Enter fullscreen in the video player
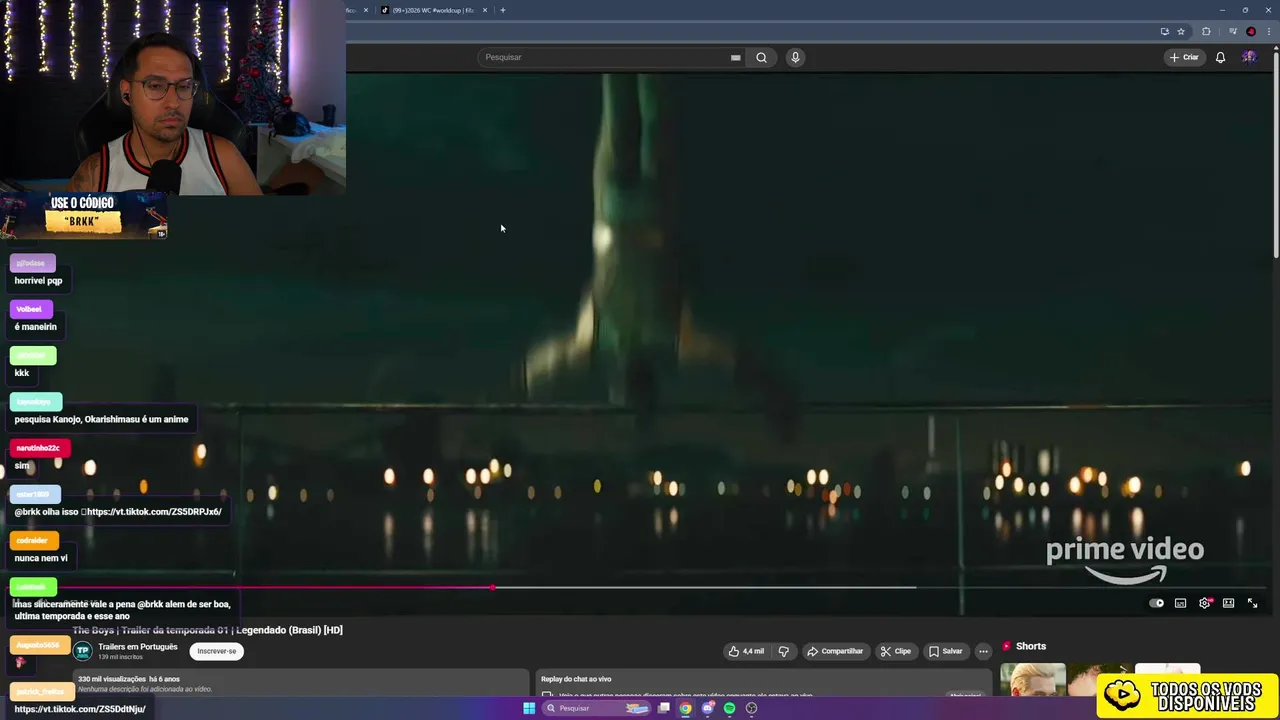Image resolution: width=1280 pixels, height=720 pixels. [x=1252, y=603]
